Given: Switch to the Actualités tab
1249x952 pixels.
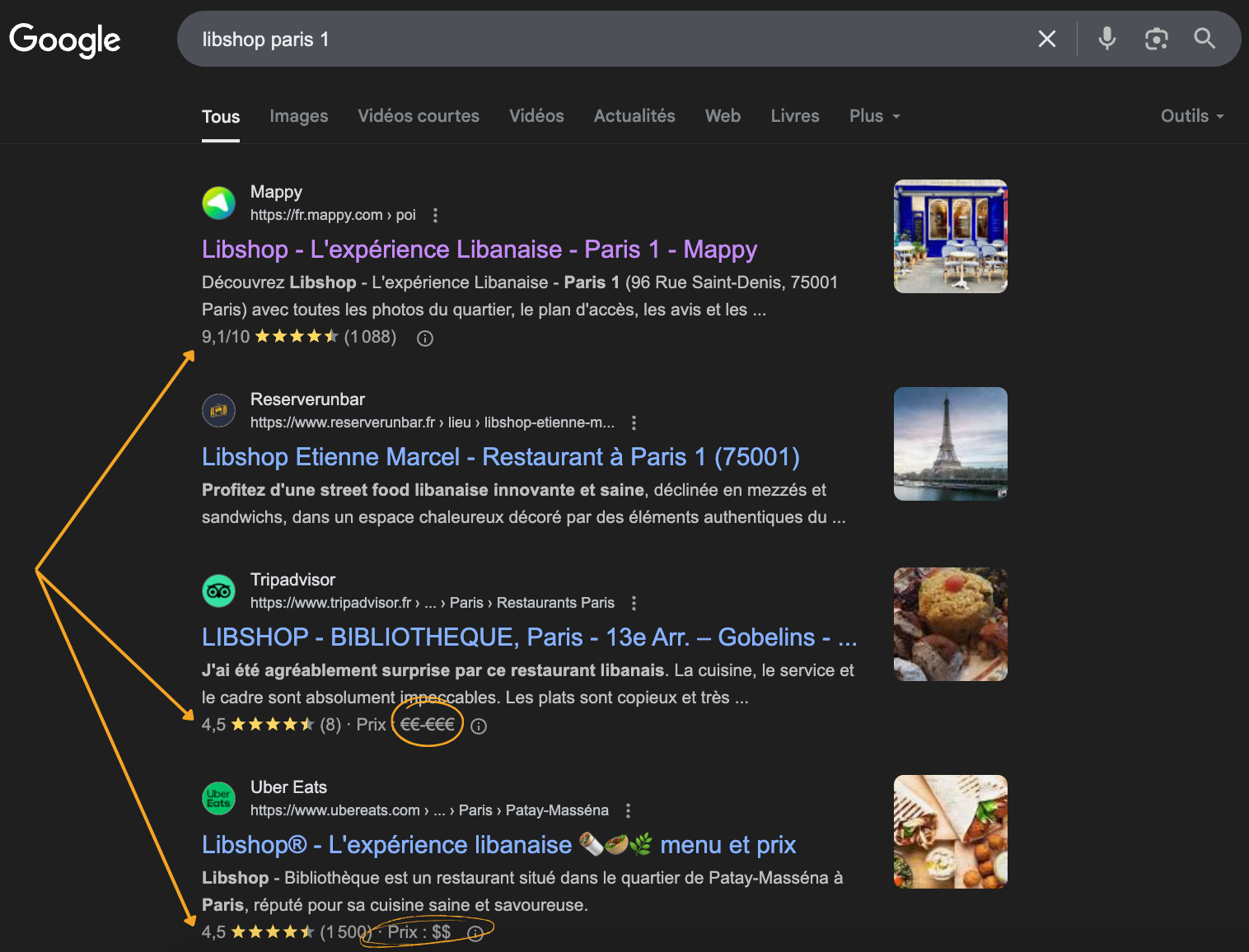Looking at the screenshot, I should coord(634,116).
